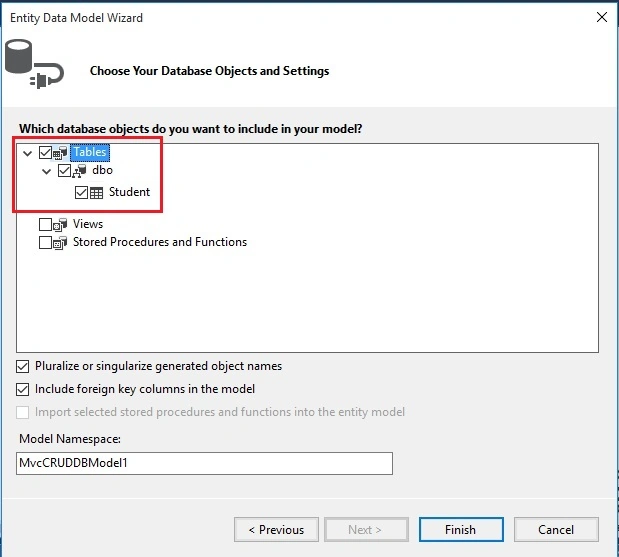The image size is (619, 557).
Task: Check the Views checkbox
Action: click(45, 224)
